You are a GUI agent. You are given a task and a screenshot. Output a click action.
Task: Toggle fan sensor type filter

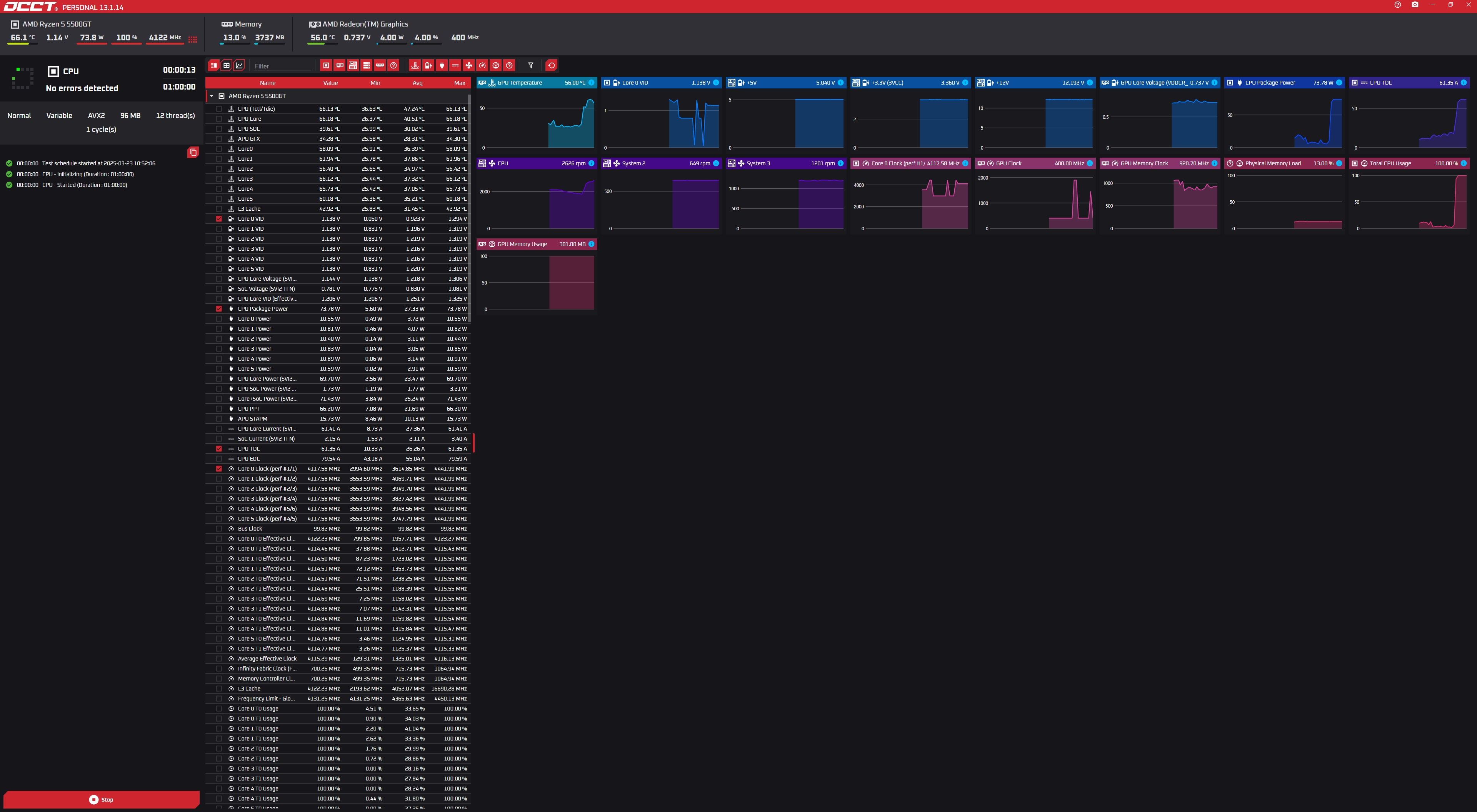tap(468, 65)
